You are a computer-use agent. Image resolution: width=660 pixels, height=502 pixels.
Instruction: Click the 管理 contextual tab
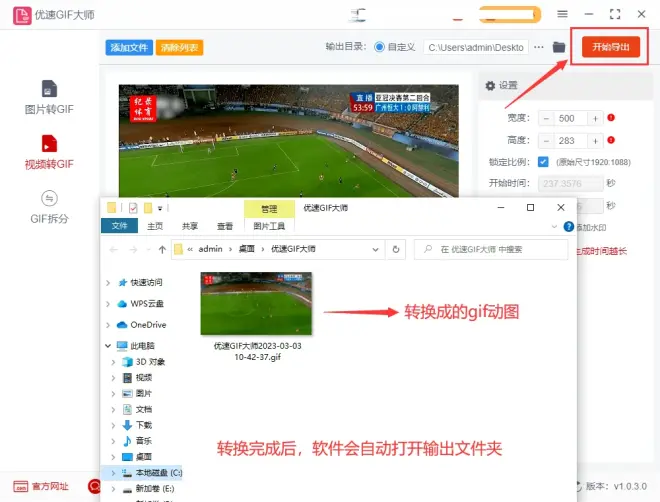coord(269,209)
